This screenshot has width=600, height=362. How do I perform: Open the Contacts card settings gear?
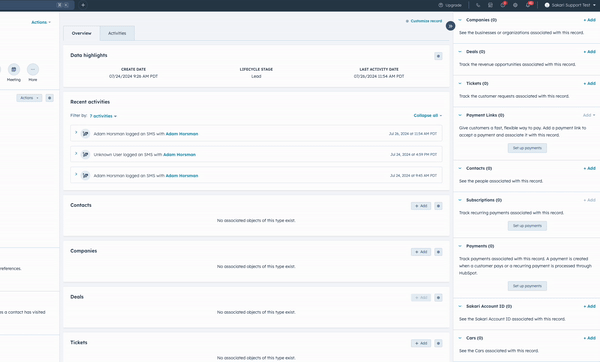[x=439, y=206]
